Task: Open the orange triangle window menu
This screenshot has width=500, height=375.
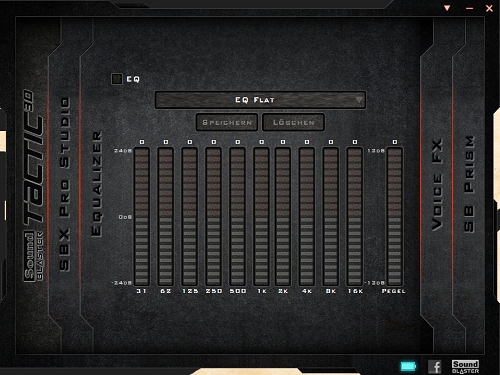Action: pyautogui.click(x=447, y=8)
